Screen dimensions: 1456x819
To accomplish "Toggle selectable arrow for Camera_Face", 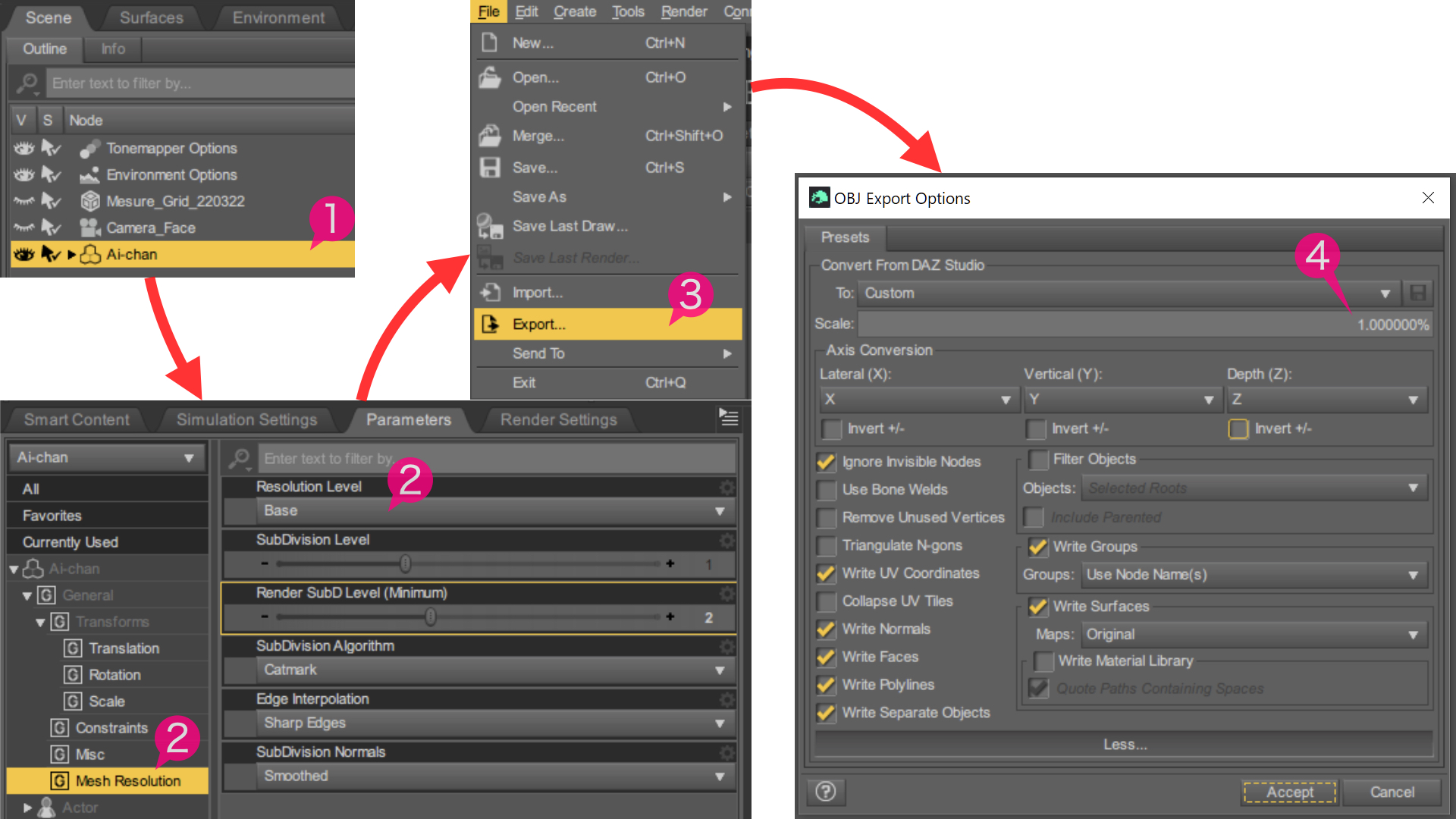I will click(x=51, y=227).
